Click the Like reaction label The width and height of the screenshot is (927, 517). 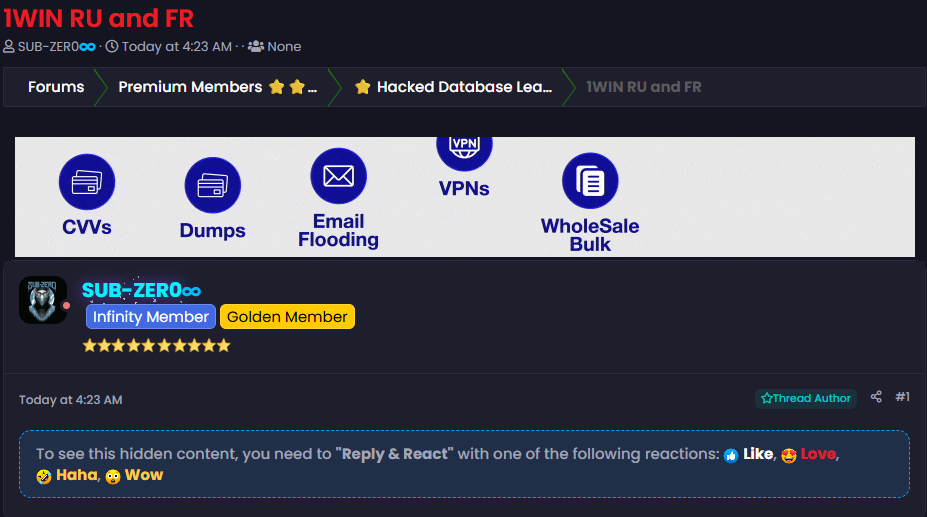758,454
